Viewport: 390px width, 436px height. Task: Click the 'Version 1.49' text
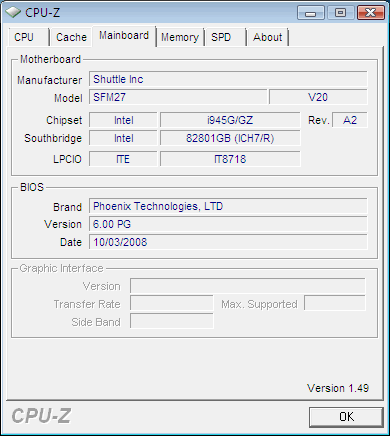338,388
